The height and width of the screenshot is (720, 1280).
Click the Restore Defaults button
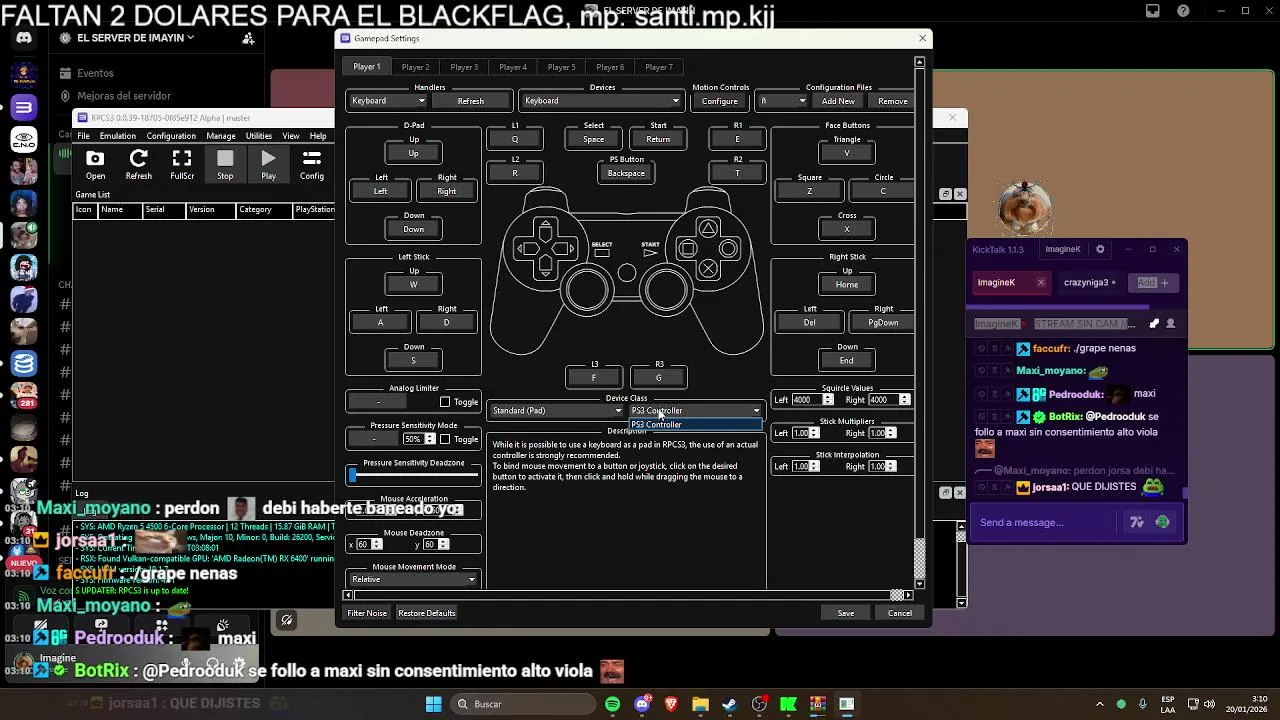pos(426,613)
